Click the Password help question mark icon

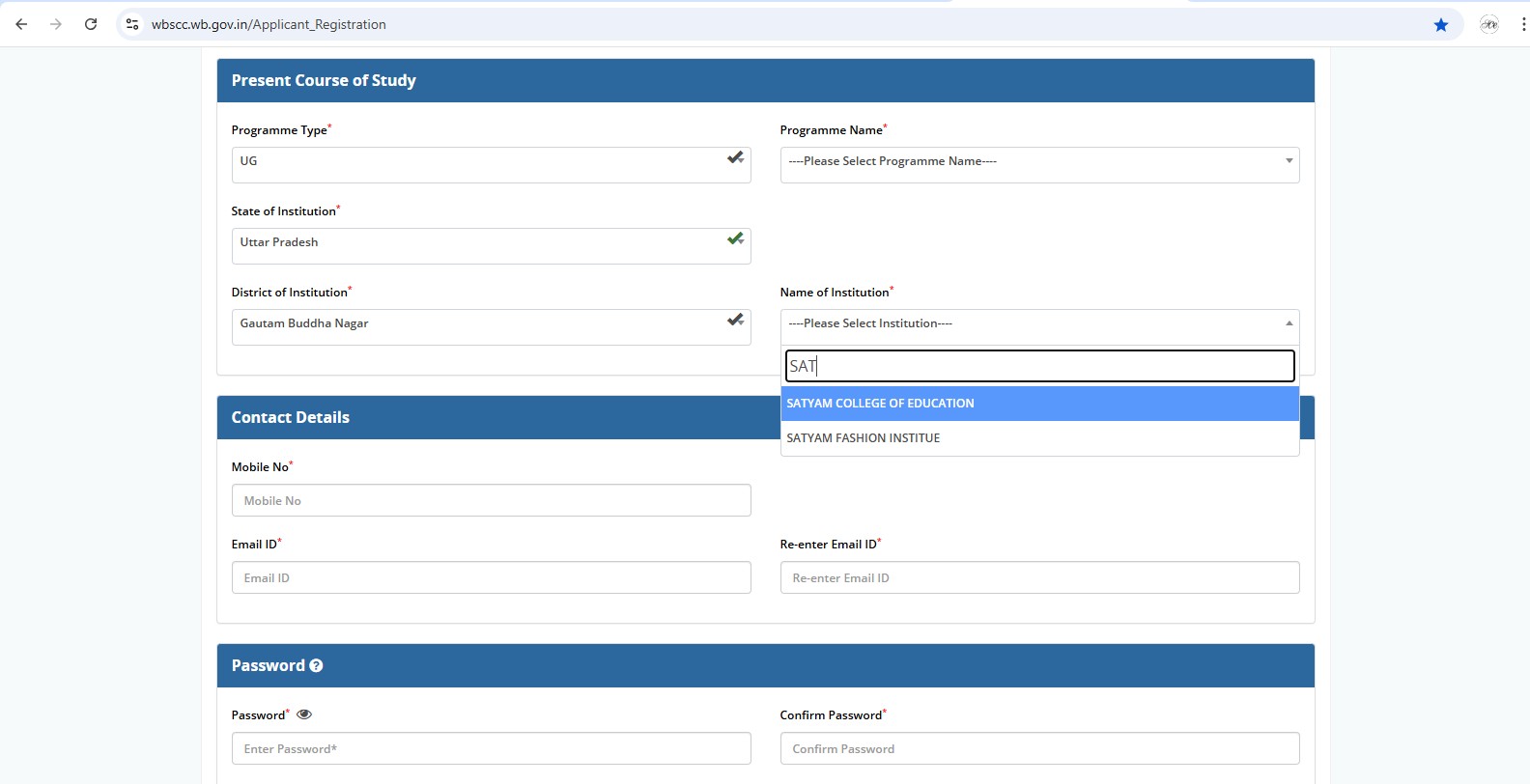tap(316, 666)
